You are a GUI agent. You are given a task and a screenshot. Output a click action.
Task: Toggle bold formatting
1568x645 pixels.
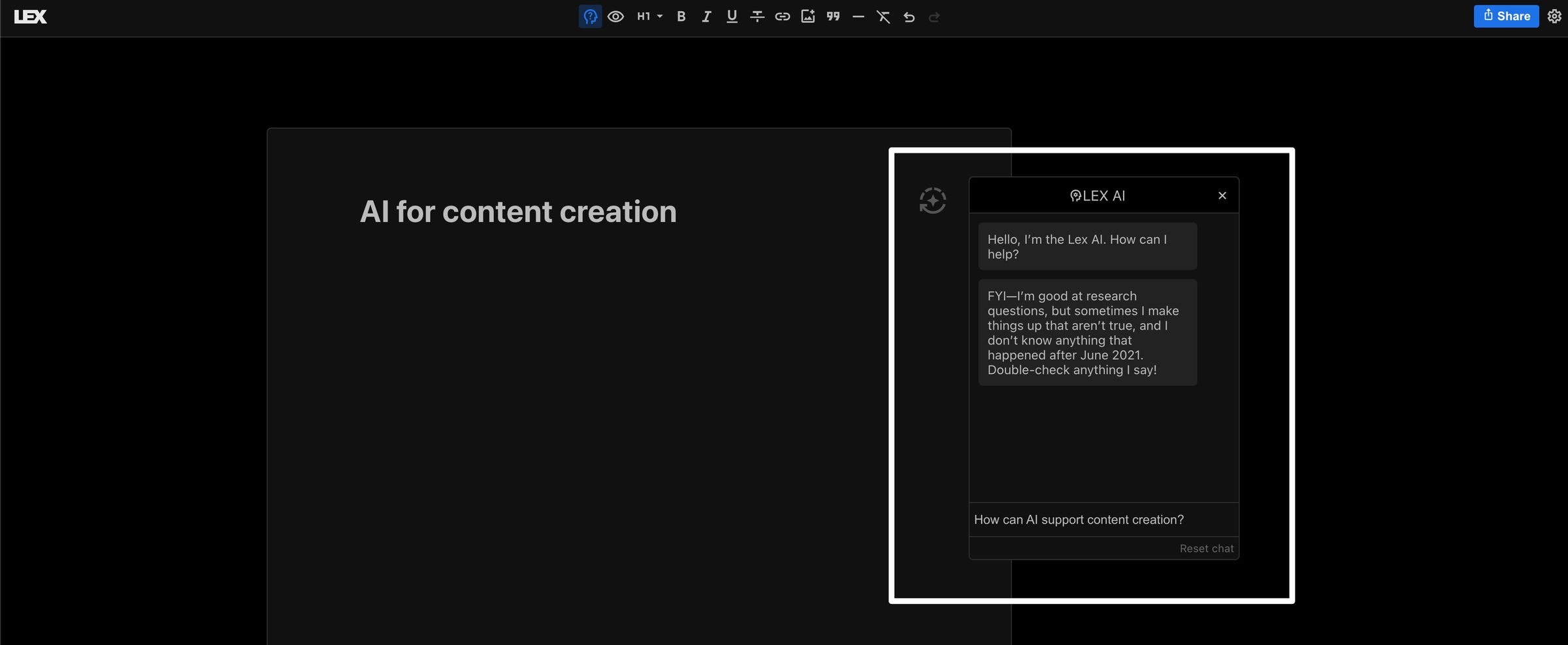681,16
